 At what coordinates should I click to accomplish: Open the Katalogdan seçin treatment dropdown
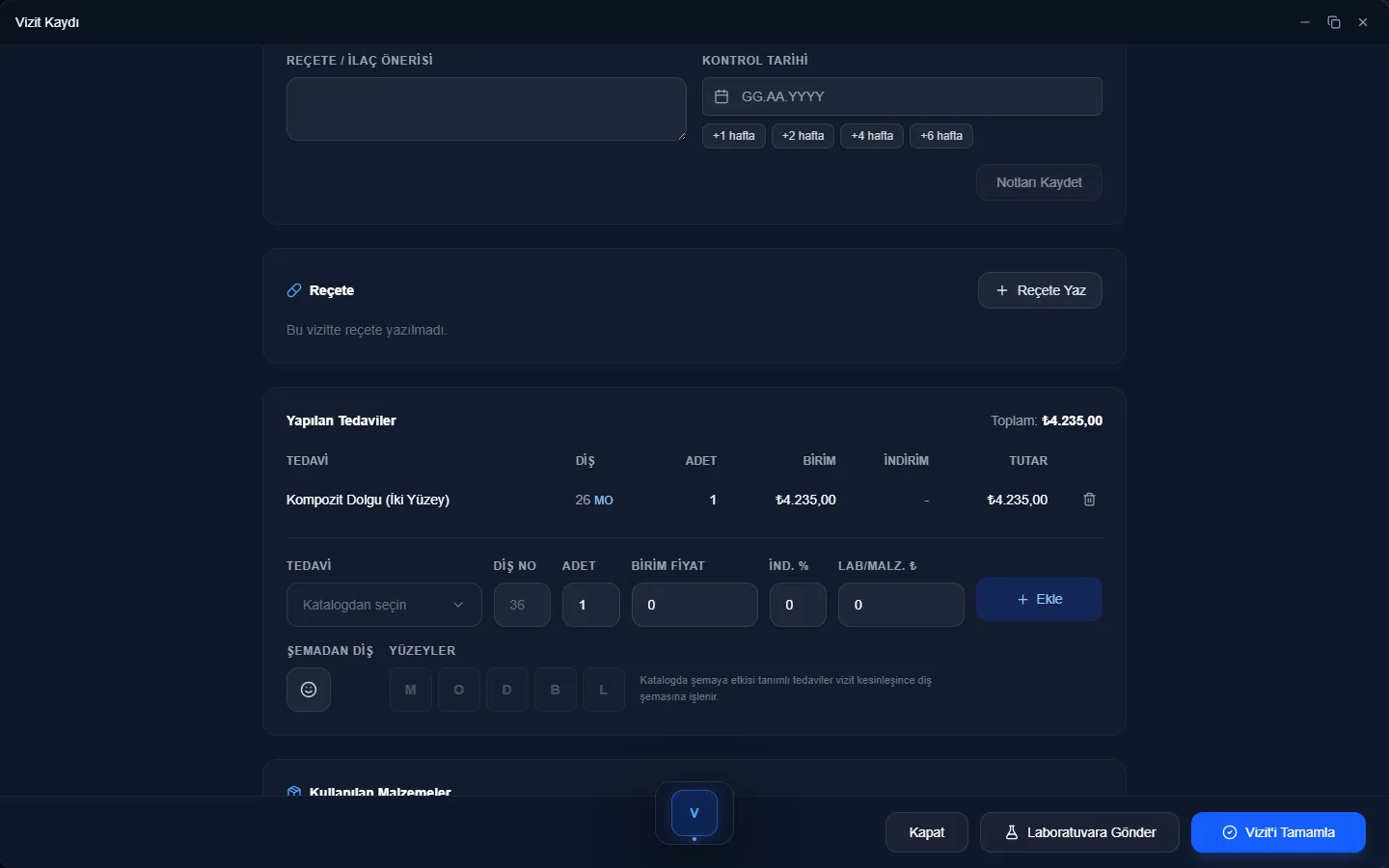point(384,605)
